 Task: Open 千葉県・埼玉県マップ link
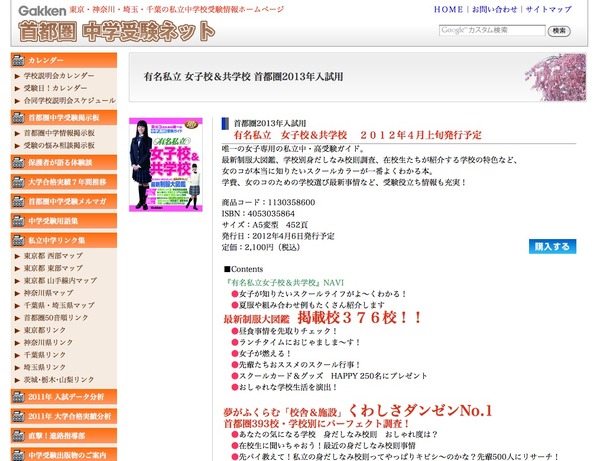tap(59, 305)
